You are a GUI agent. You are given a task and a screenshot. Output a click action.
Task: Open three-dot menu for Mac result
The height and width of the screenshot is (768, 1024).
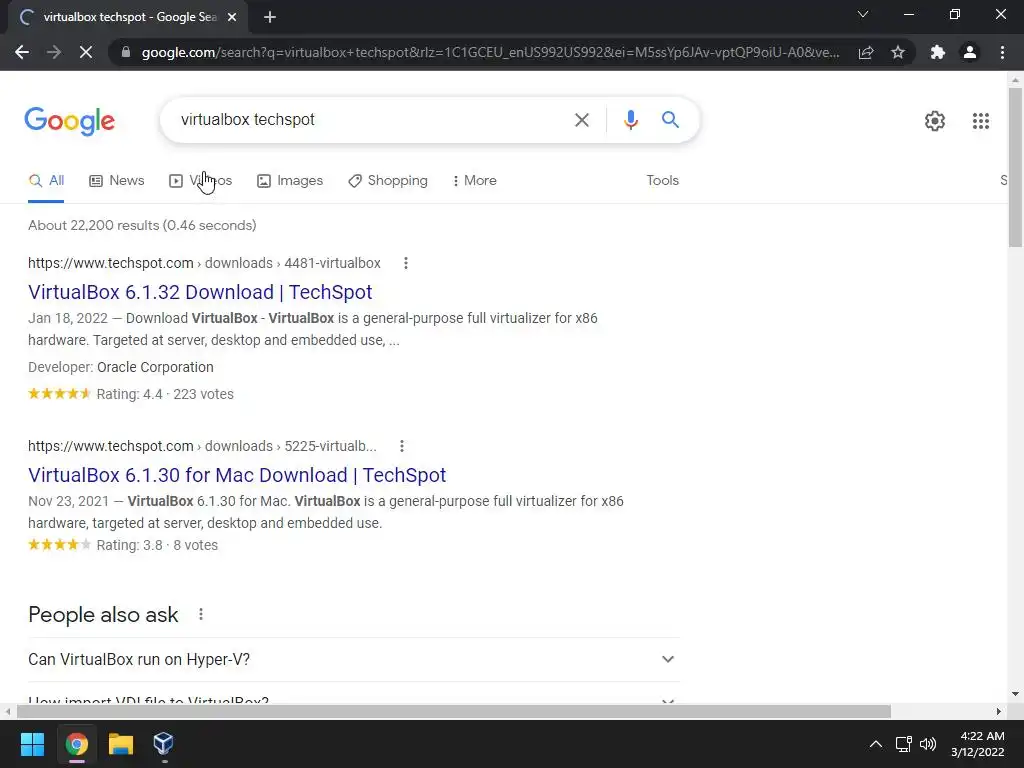tap(402, 446)
